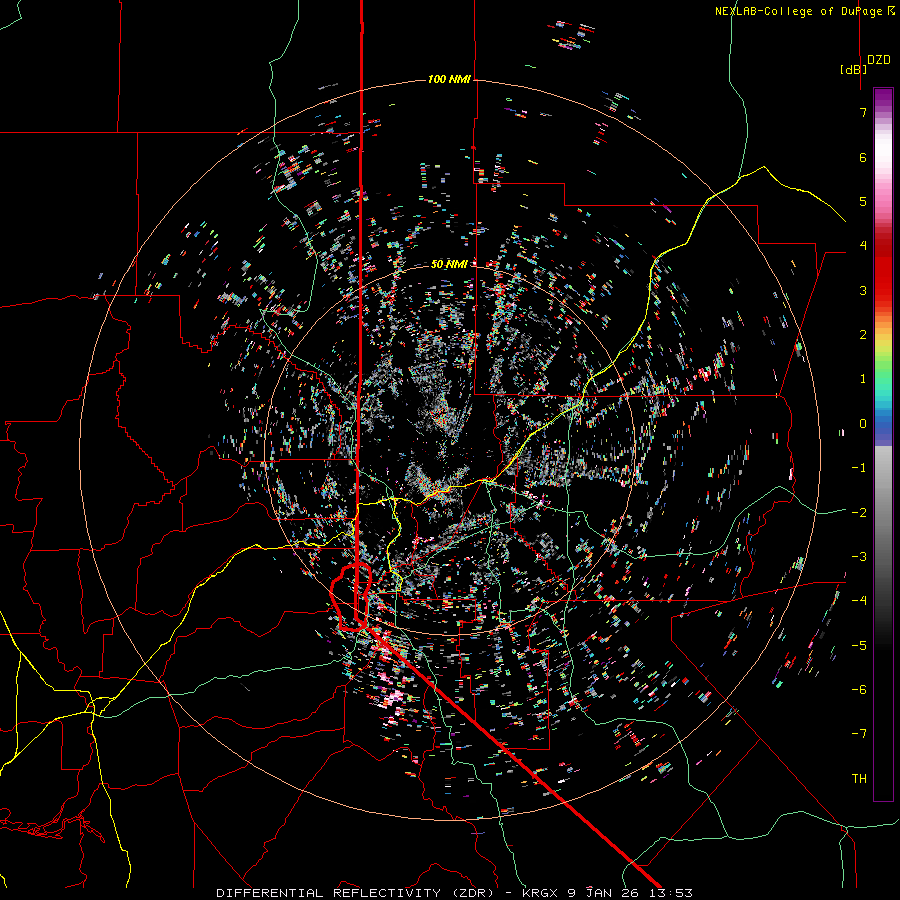Click the red warning polygon near the radar site
The image size is (900, 900).
(x=351, y=597)
